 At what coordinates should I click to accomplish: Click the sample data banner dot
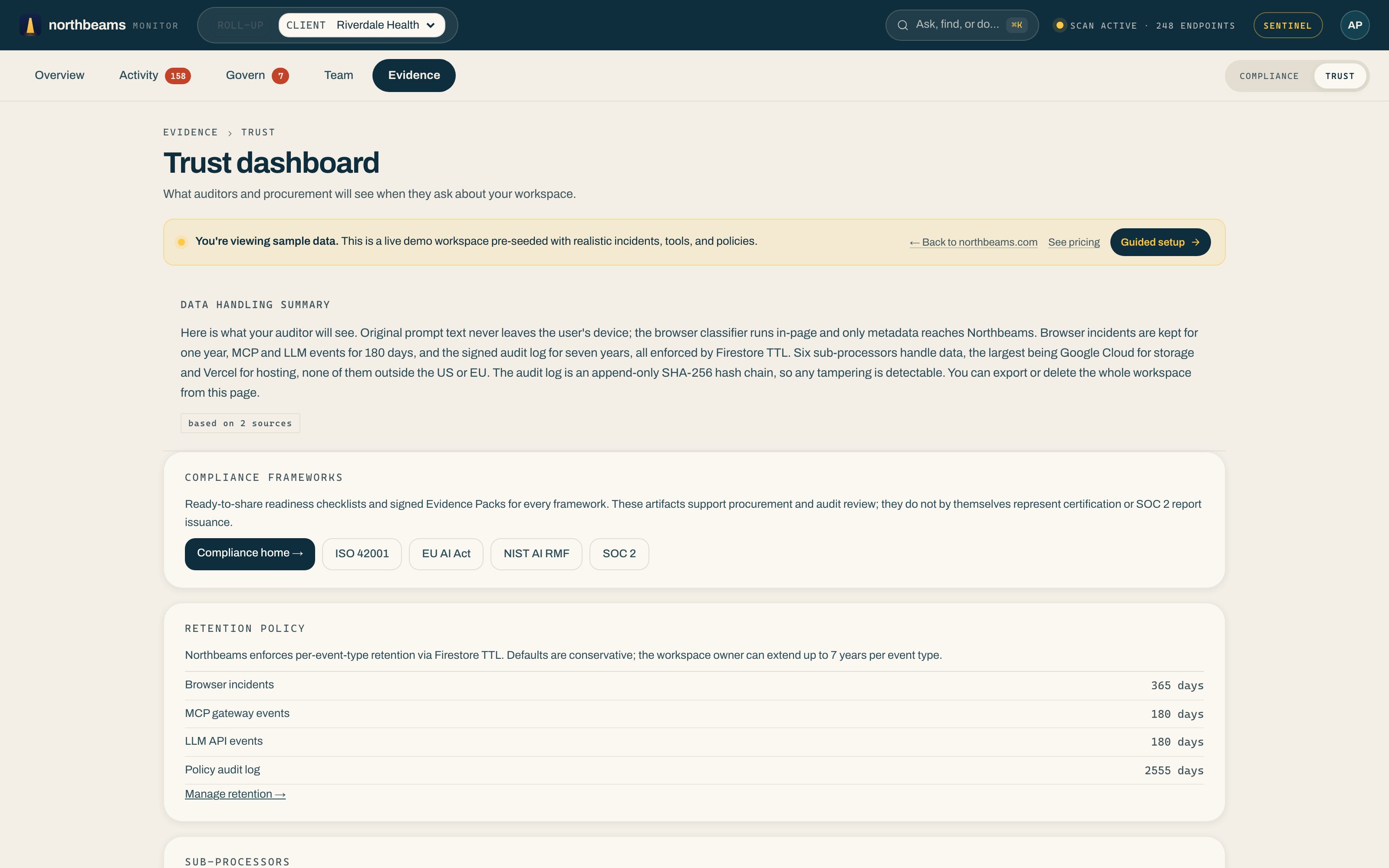coord(181,242)
